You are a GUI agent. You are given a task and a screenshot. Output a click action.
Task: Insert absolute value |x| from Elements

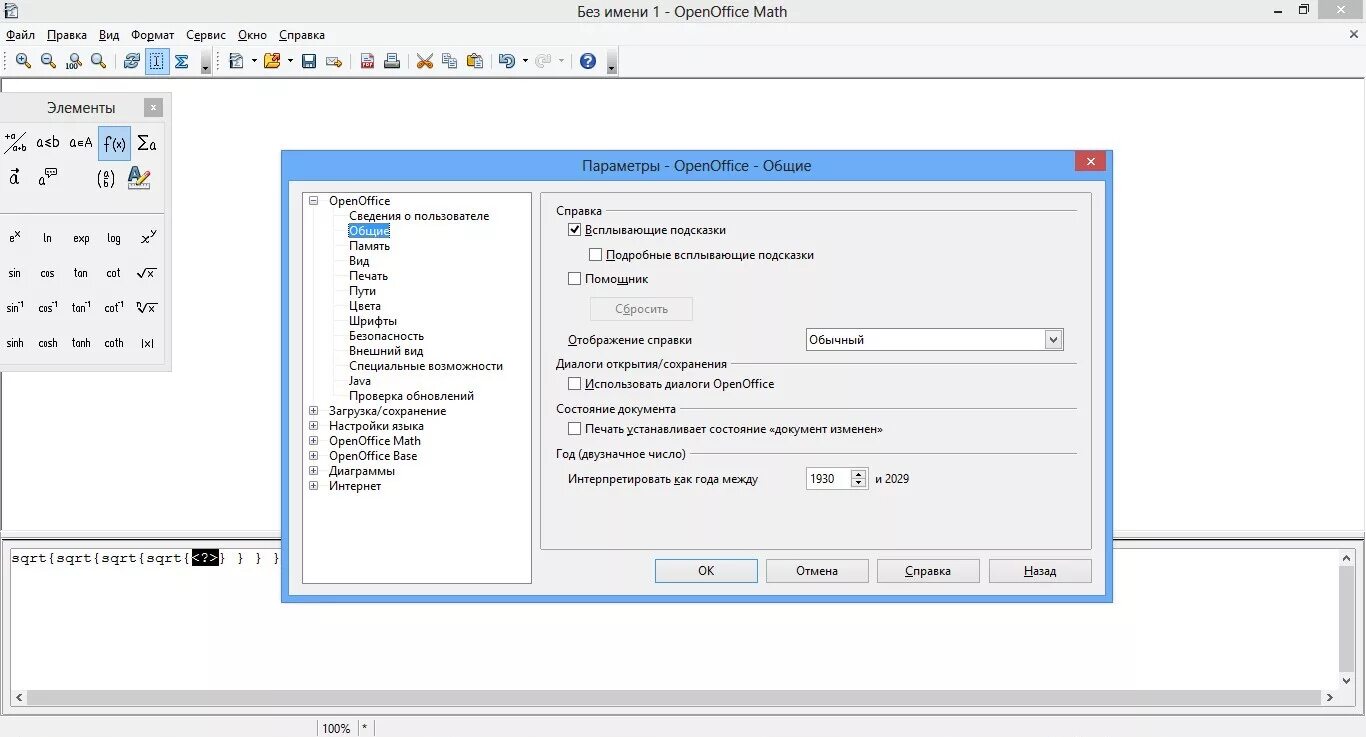[x=147, y=343]
